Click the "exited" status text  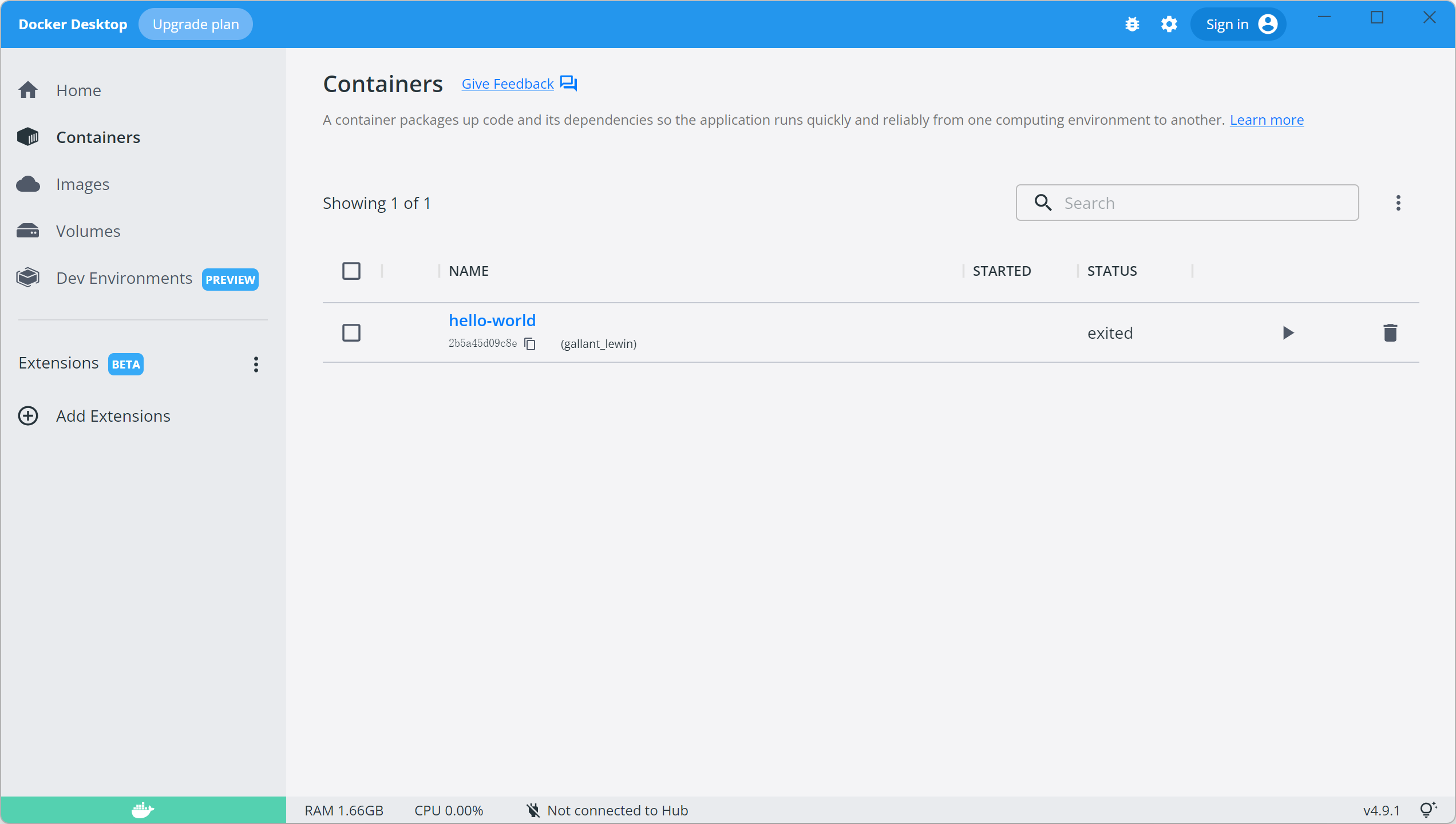[1110, 332]
